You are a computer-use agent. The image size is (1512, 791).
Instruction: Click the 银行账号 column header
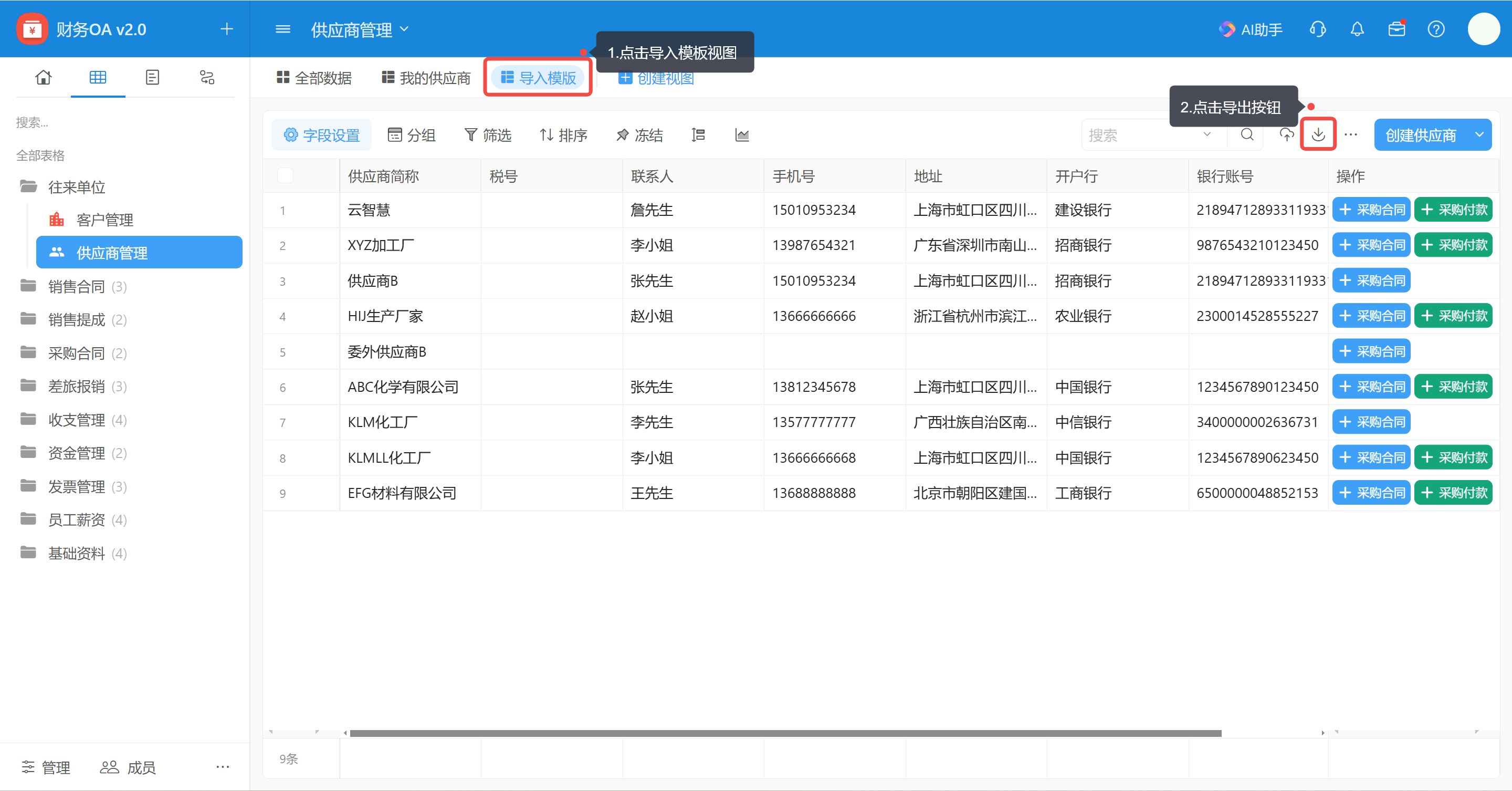(x=1258, y=175)
